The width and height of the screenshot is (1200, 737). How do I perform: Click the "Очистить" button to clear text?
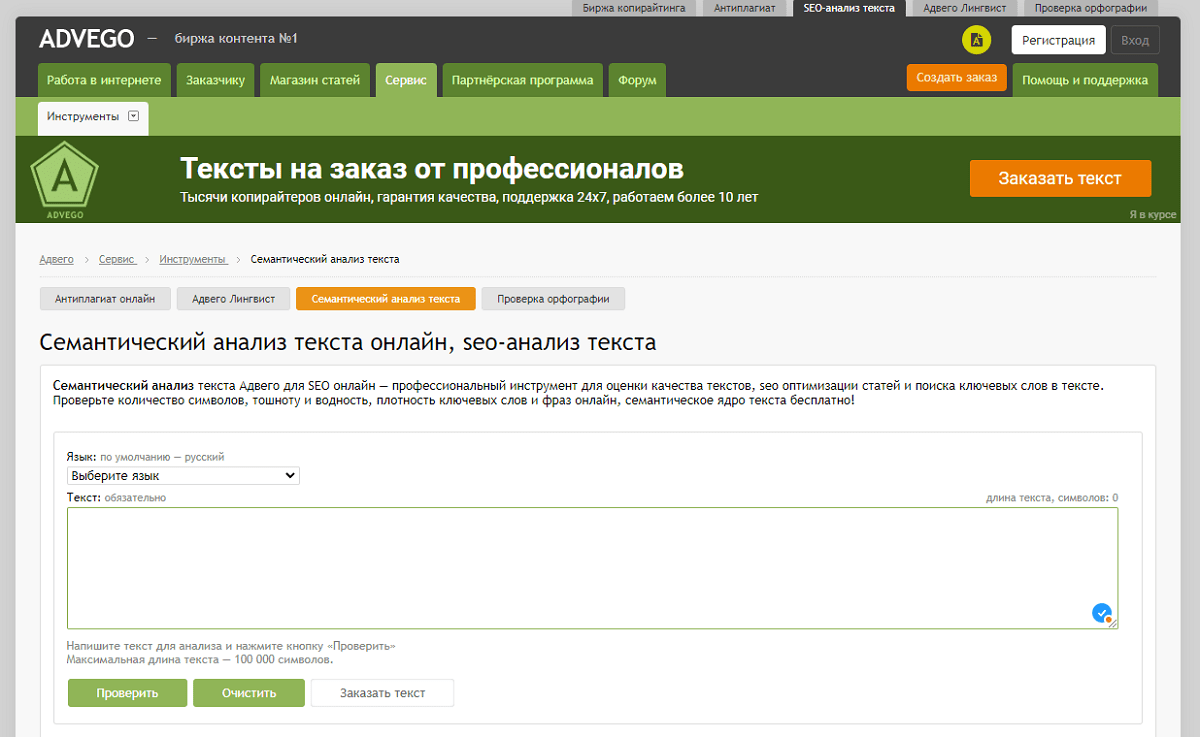[248, 692]
